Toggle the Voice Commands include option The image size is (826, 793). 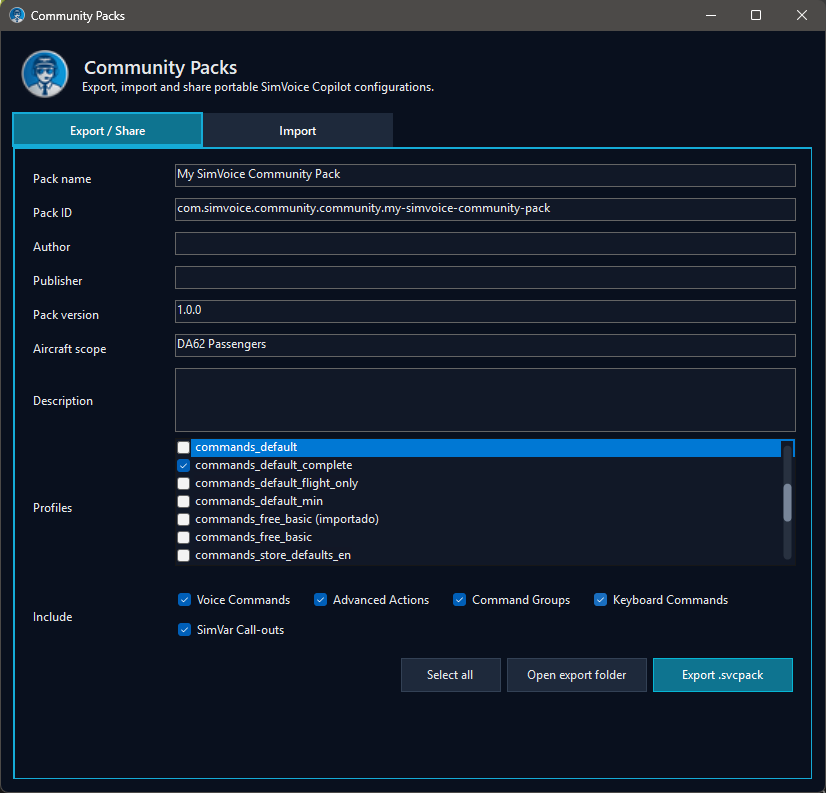184,600
